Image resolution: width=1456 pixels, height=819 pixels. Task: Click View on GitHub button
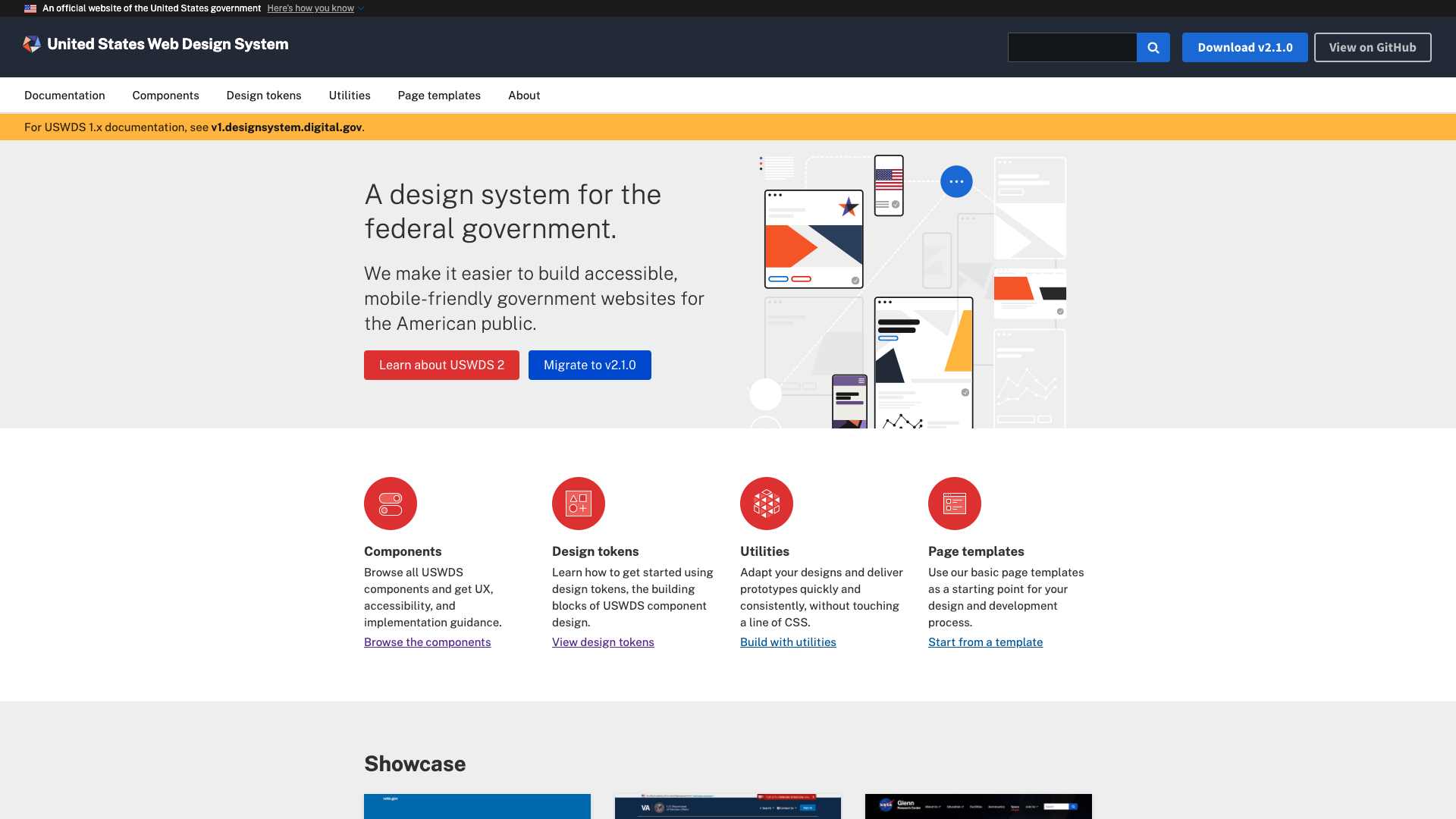1372,47
